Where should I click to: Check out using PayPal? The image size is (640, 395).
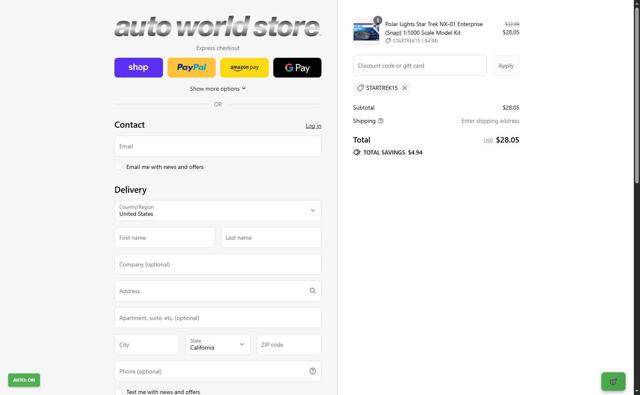click(191, 67)
